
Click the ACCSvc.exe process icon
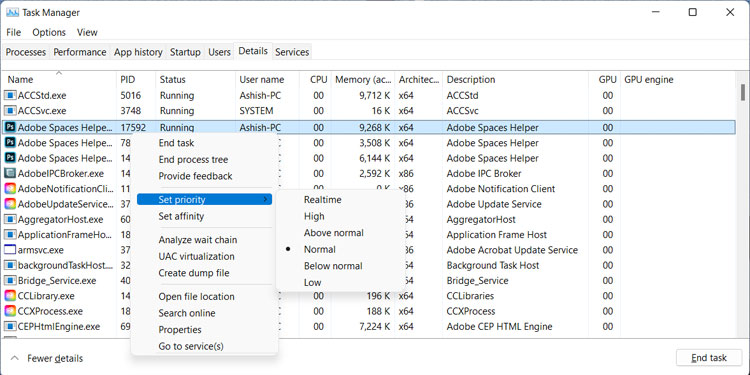[x=10, y=111]
